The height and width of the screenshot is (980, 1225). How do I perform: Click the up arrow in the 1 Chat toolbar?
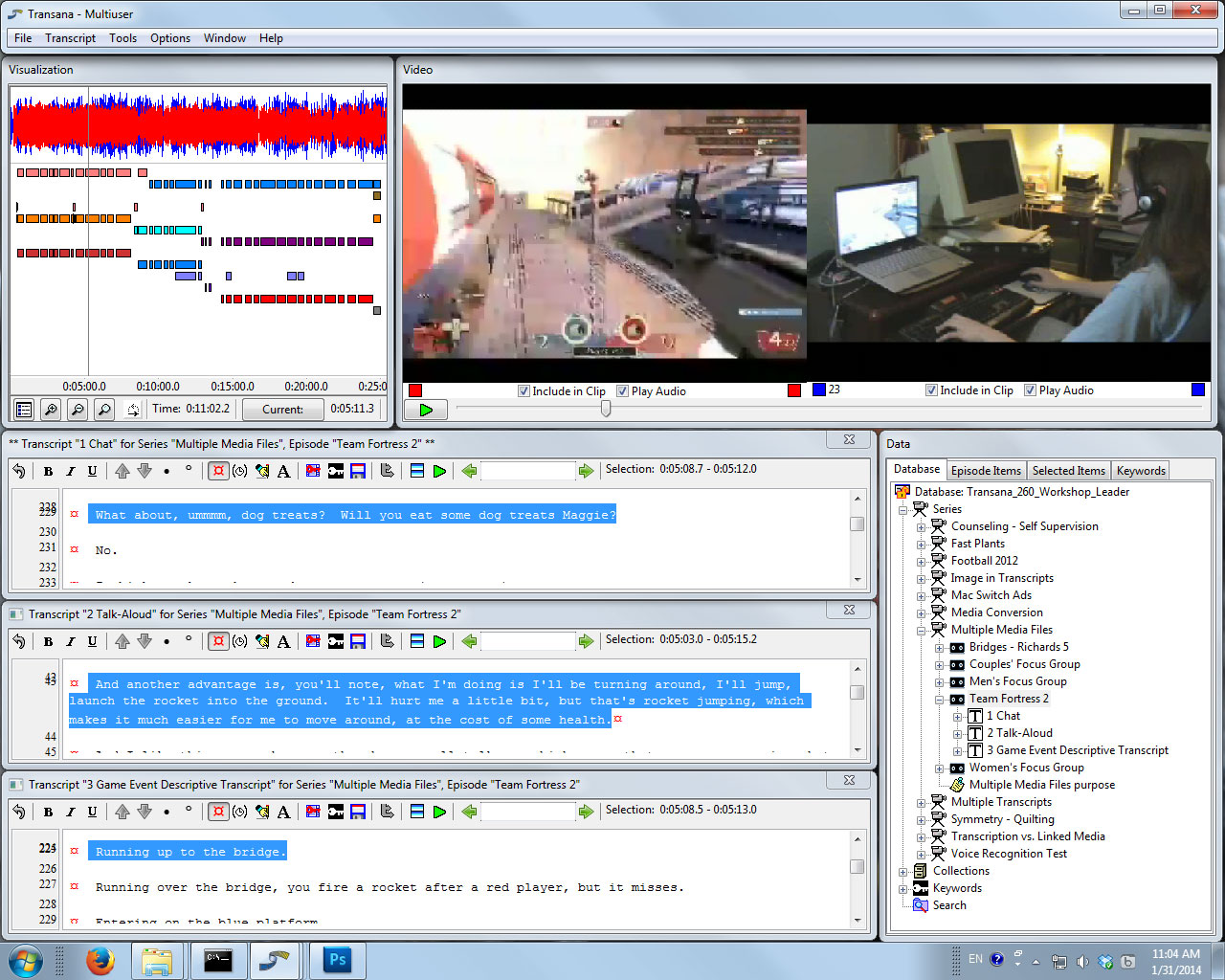[x=122, y=471]
